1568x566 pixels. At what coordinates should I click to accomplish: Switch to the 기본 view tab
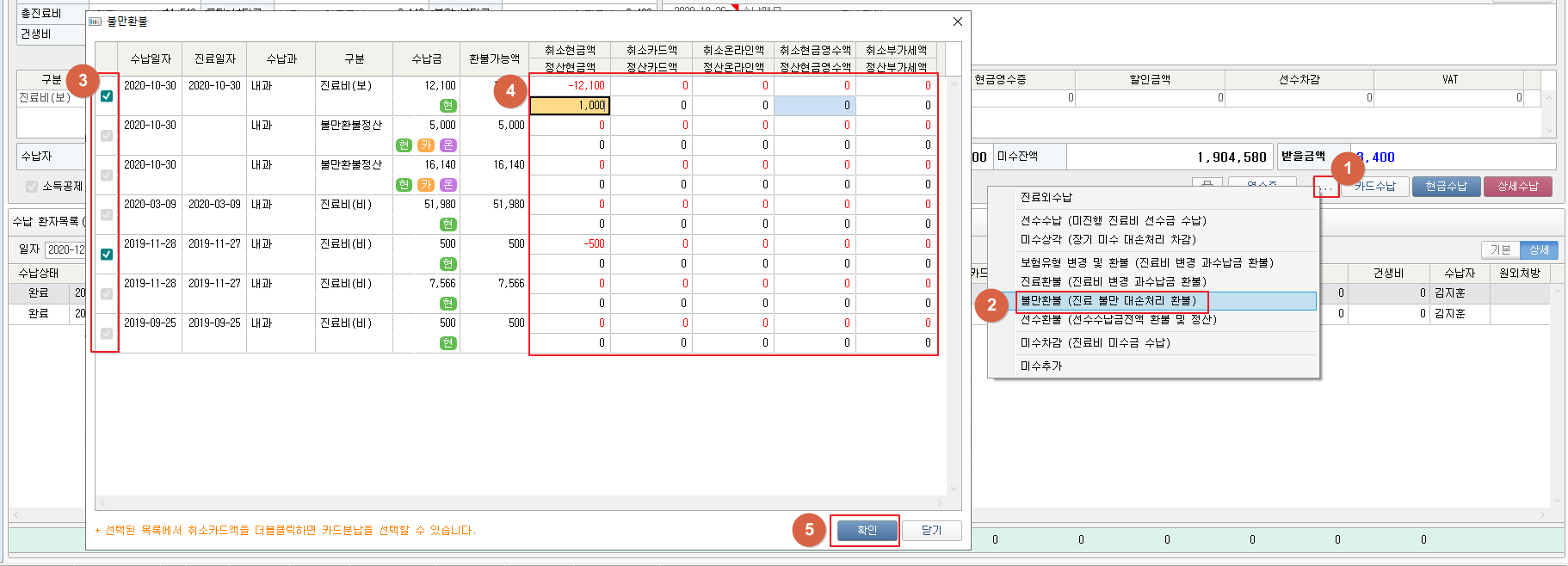(1500, 249)
